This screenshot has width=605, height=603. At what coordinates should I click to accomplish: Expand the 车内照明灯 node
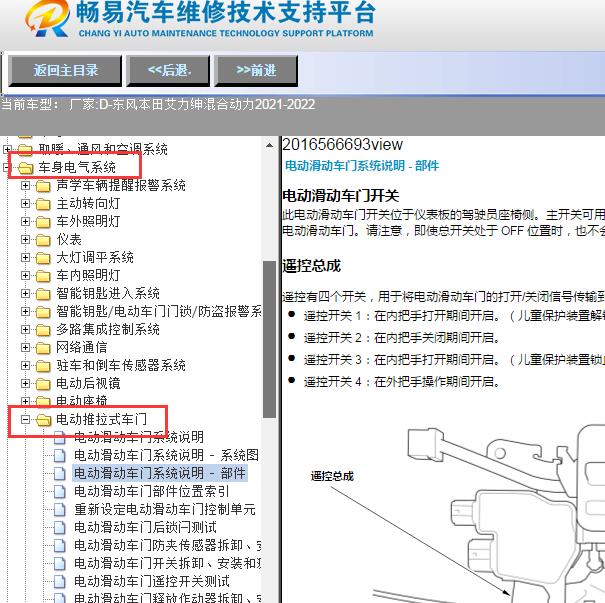coord(25,275)
